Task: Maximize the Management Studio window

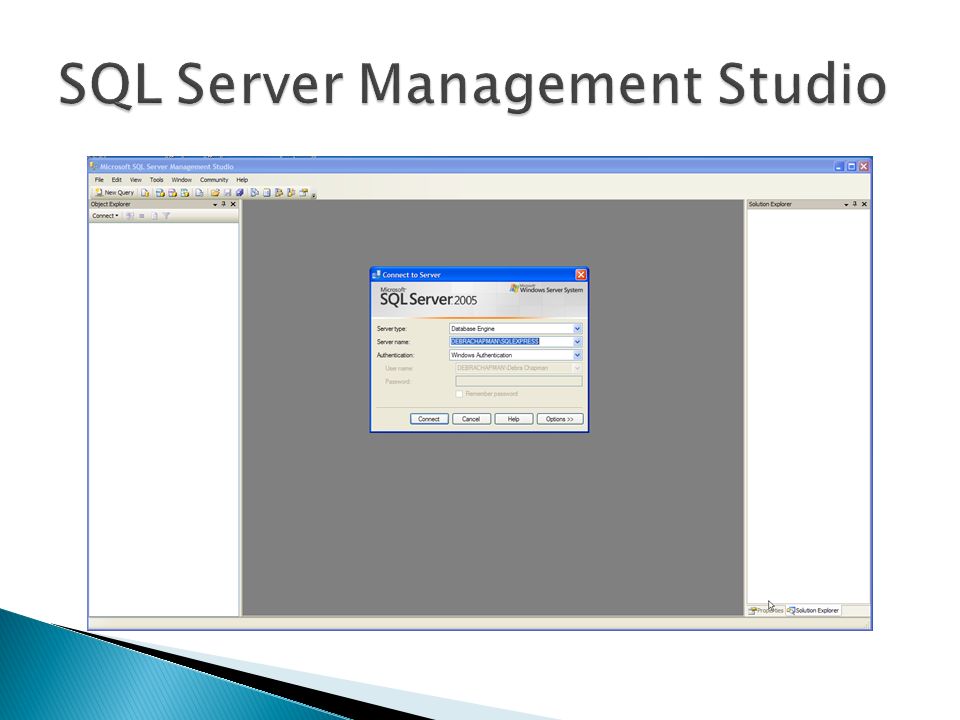Action: pos(851,166)
